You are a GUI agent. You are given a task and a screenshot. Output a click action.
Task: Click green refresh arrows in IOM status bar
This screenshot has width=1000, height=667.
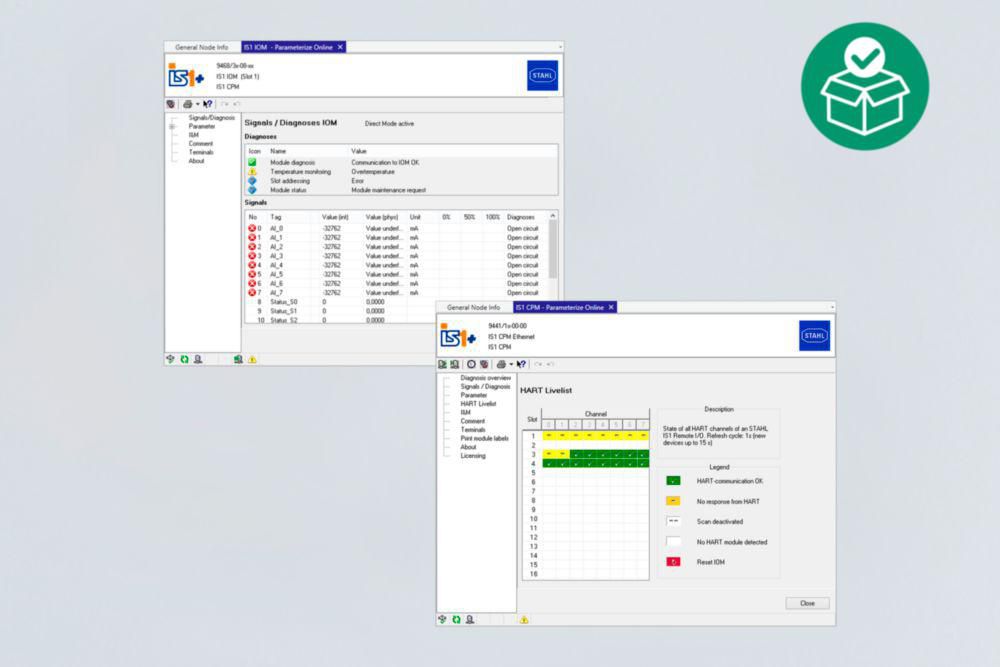[x=184, y=359]
